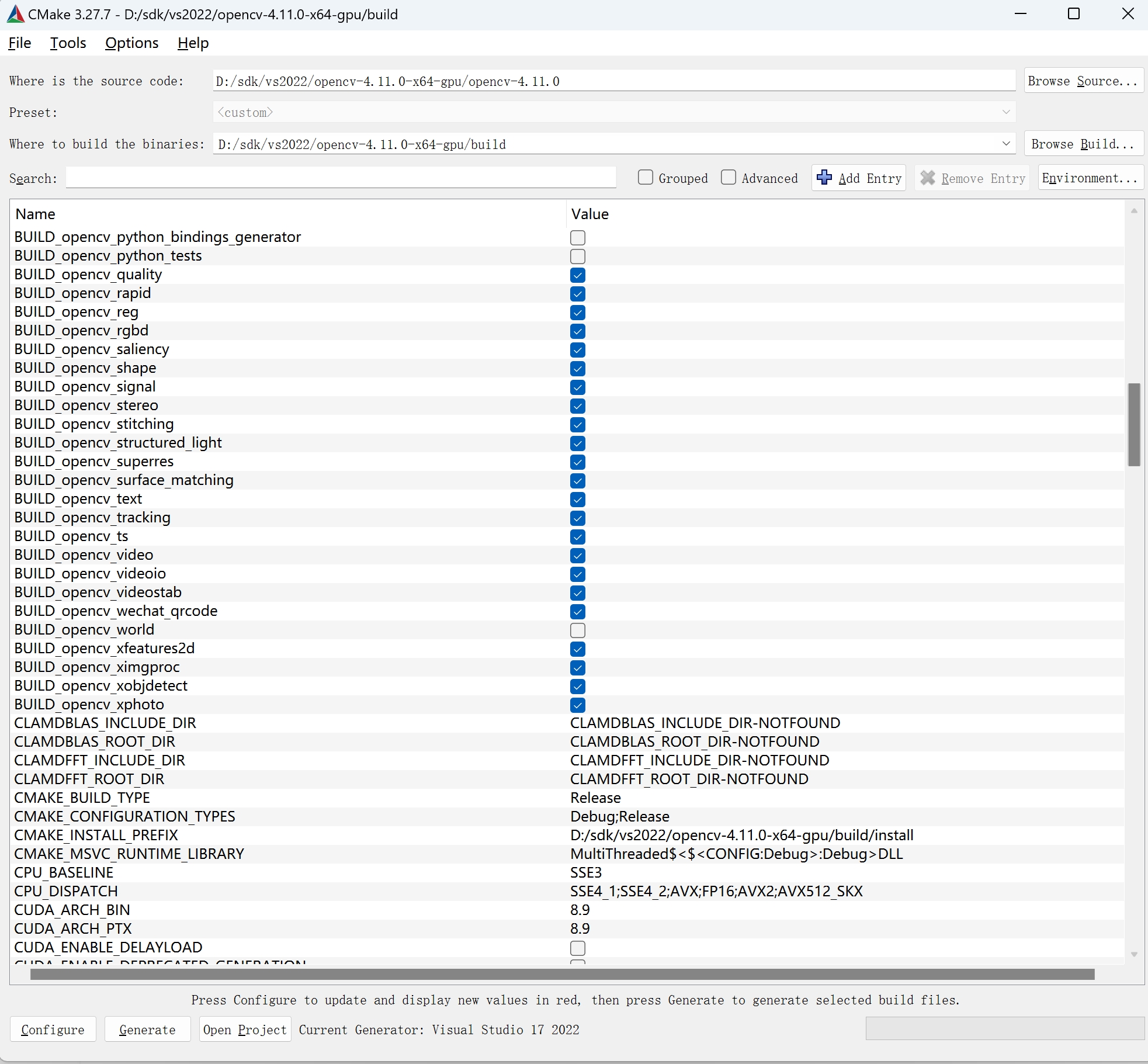Click inside the Search field
The width and height of the screenshot is (1148, 1064).
(339, 178)
